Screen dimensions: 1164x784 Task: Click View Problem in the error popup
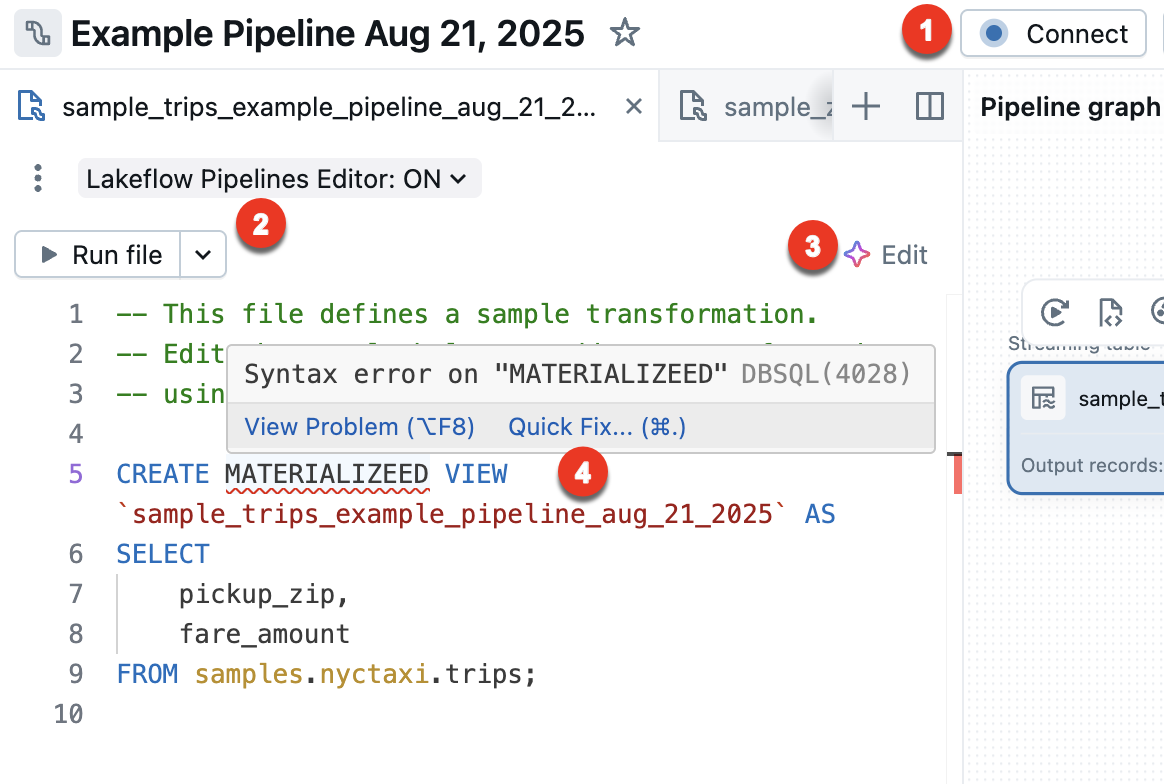pyautogui.click(x=359, y=426)
